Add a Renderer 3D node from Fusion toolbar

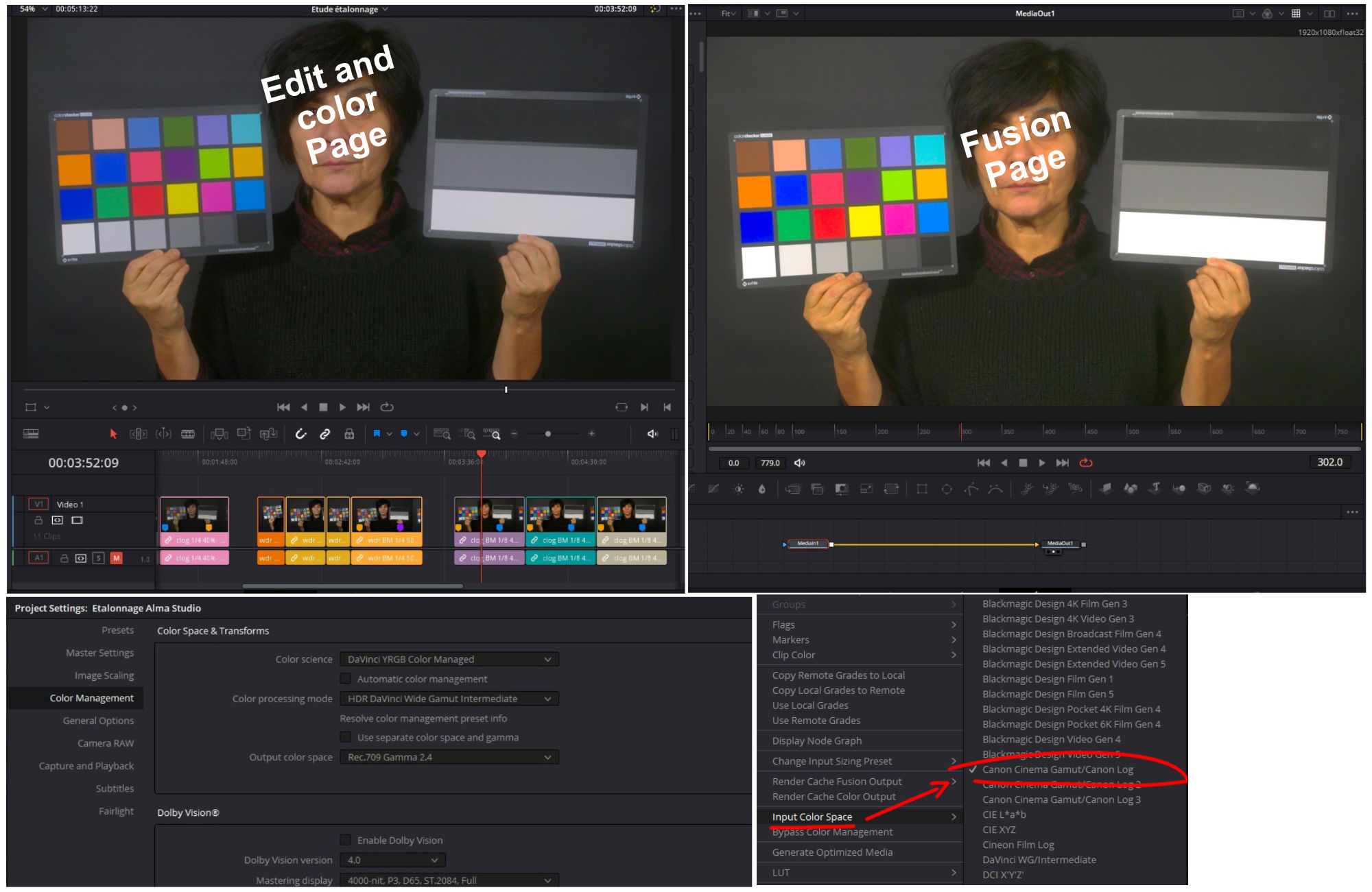click(1253, 488)
